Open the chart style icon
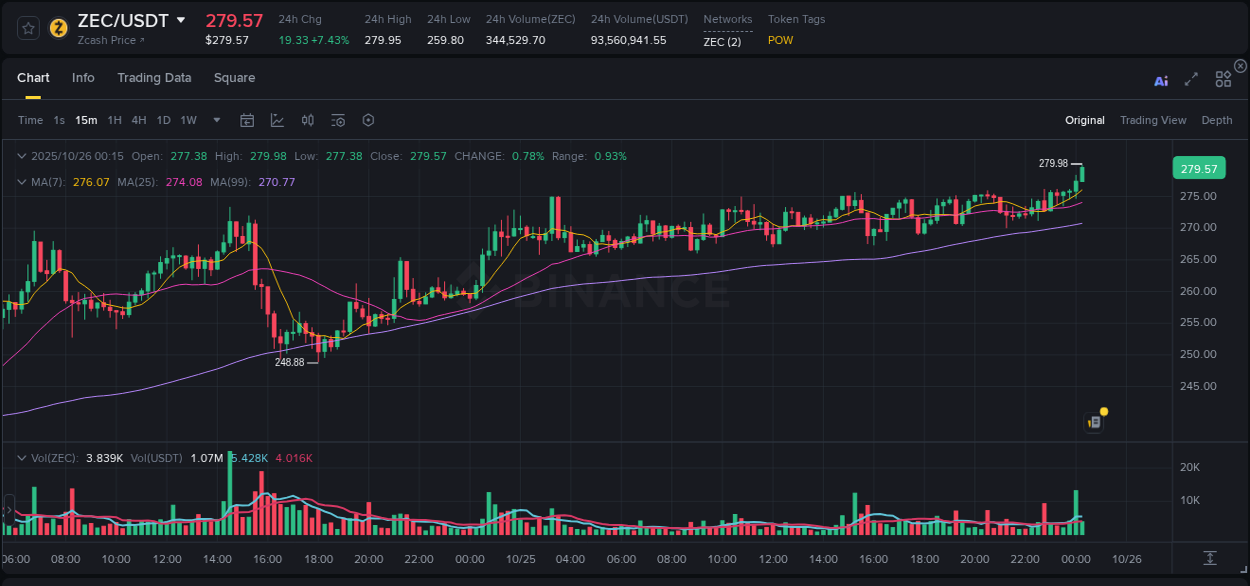Viewport: 1250px width, 586px height. click(x=277, y=120)
